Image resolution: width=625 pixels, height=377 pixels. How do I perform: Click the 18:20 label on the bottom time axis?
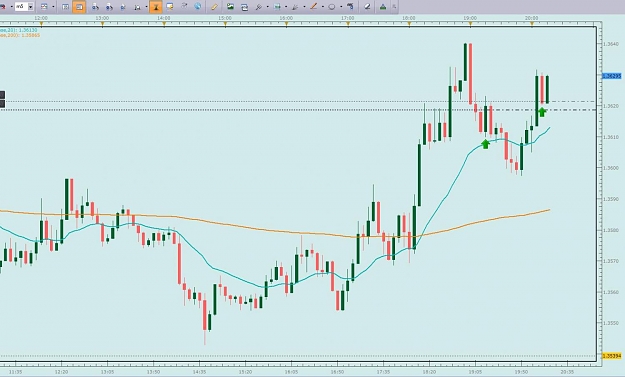(x=429, y=372)
